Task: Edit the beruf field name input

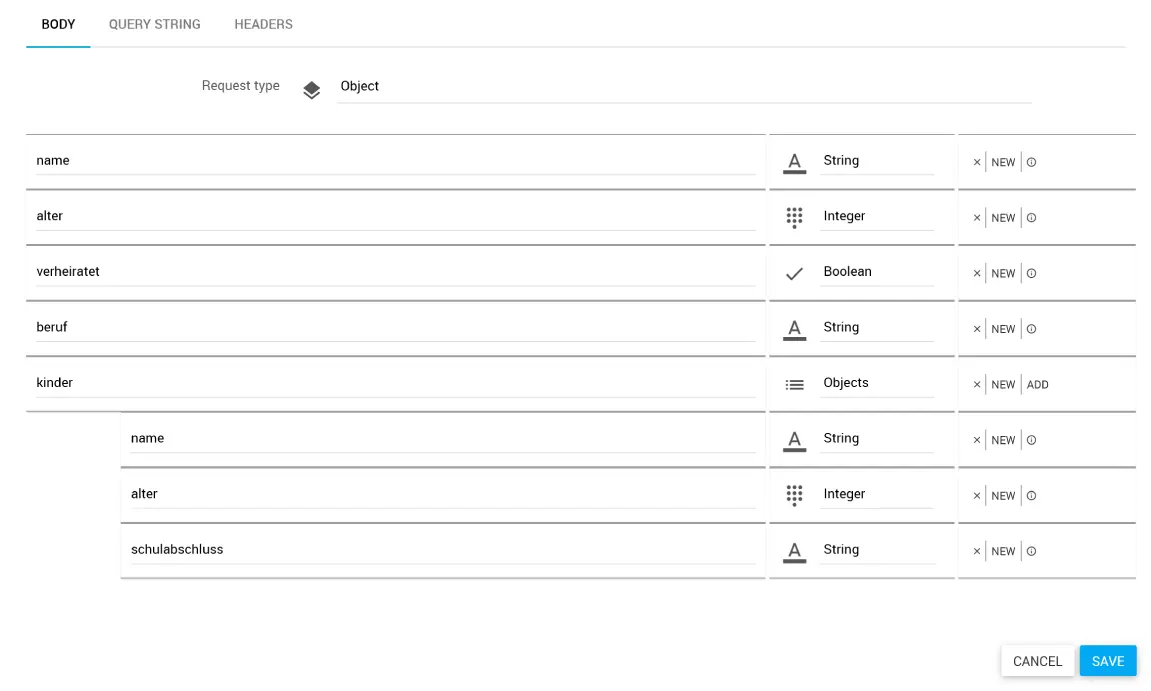Action: coord(395,327)
